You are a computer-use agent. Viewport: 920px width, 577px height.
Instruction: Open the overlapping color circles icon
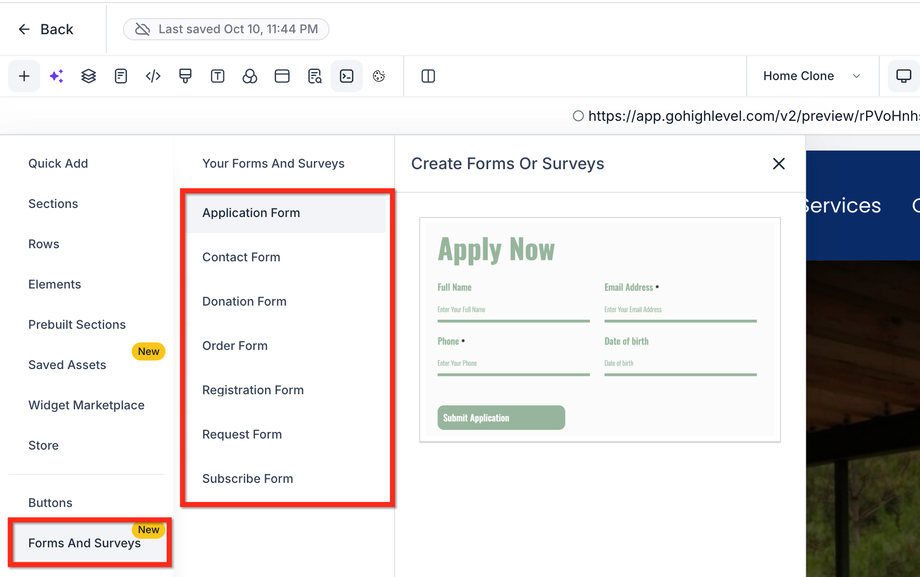pos(250,76)
